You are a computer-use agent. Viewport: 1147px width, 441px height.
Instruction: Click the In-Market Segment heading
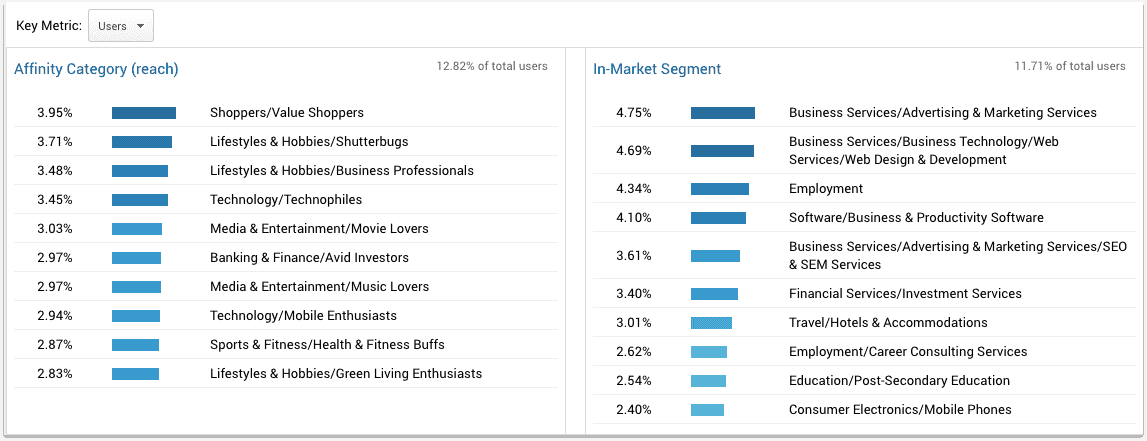point(657,69)
